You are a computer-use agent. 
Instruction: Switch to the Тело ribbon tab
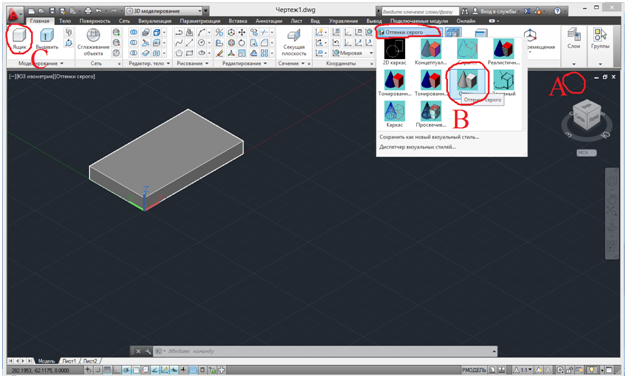tap(65, 21)
